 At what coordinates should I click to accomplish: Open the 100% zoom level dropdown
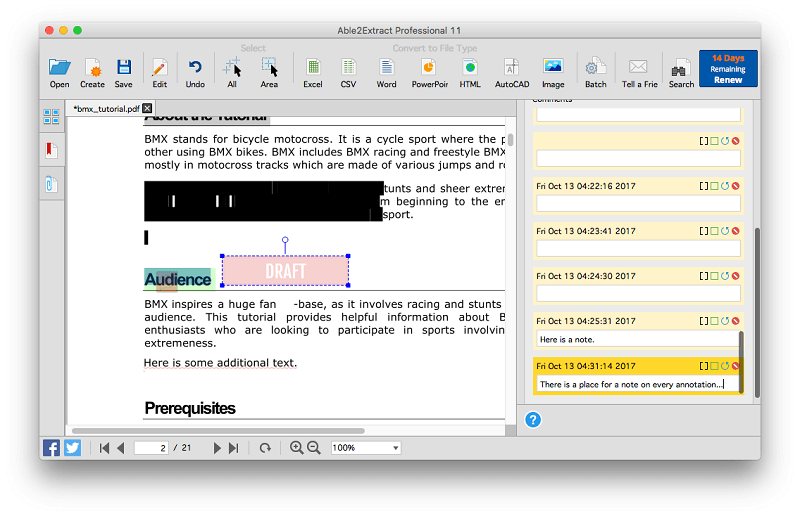click(x=365, y=448)
